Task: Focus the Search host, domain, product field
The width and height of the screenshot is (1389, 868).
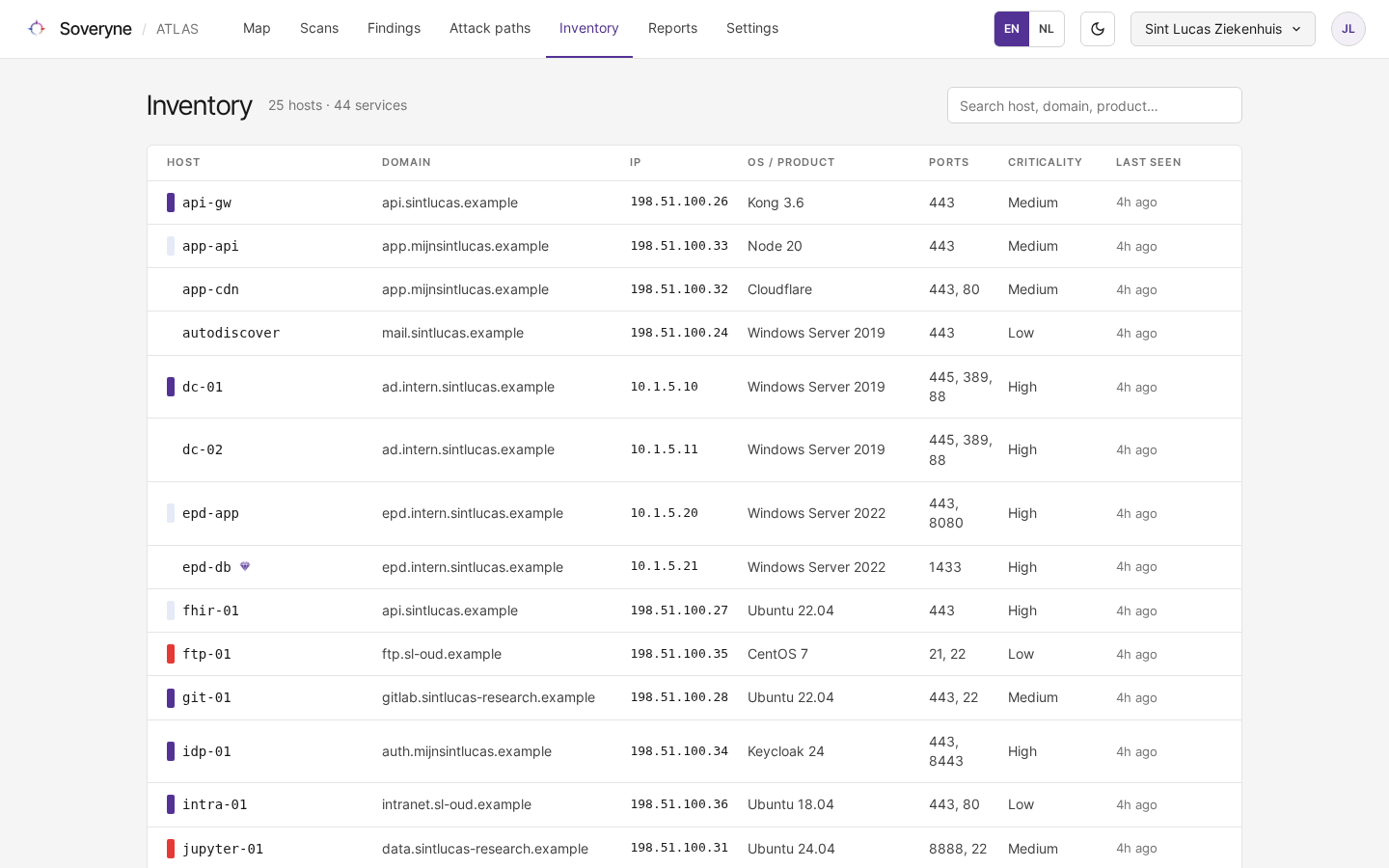Action: click(x=1095, y=105)
